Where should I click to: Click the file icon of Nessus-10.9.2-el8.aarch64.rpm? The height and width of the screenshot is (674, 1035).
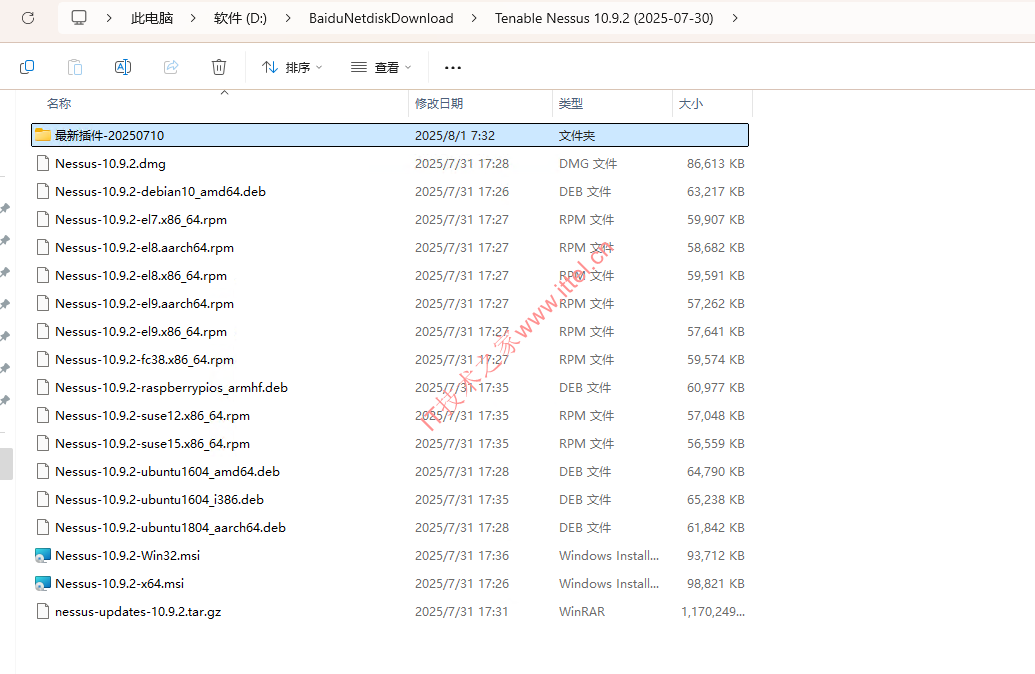pyautogui.click(x=43, y=248)
